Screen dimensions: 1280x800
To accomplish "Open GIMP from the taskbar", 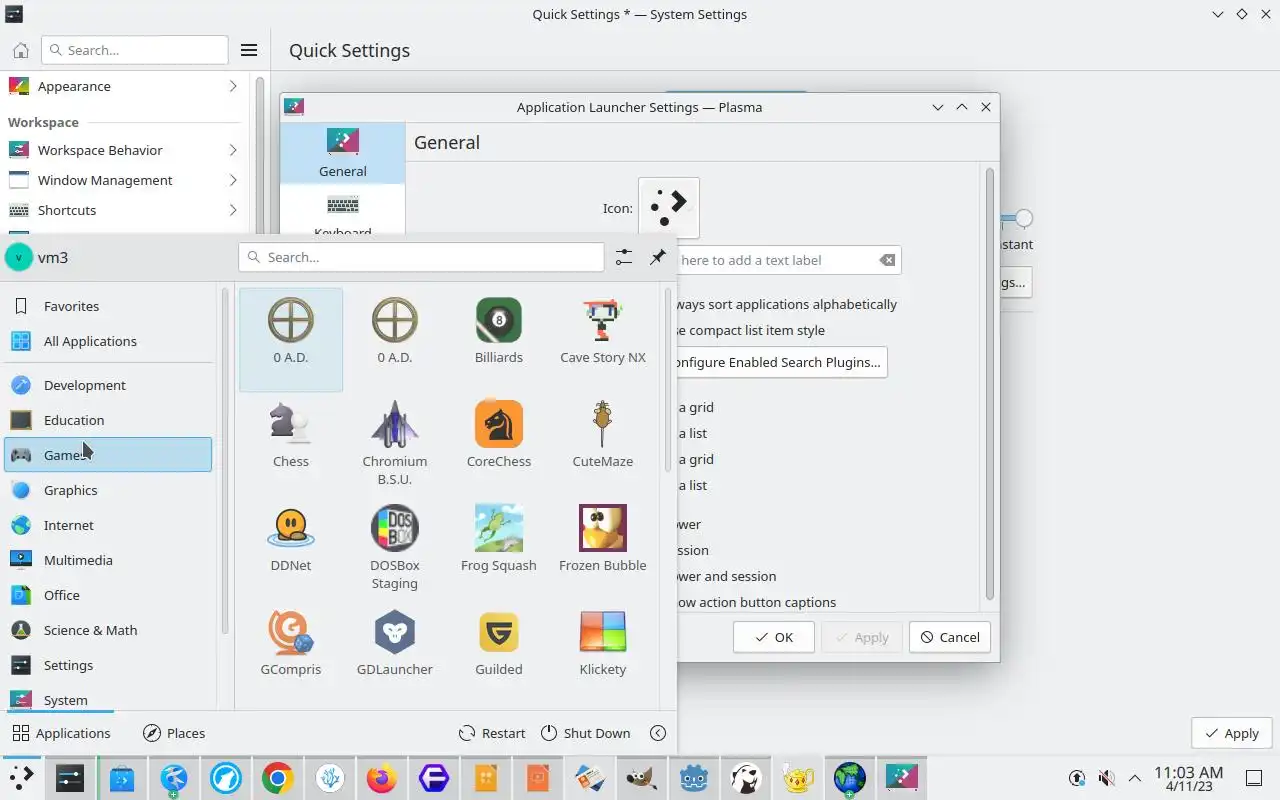I will coord(642,778).
